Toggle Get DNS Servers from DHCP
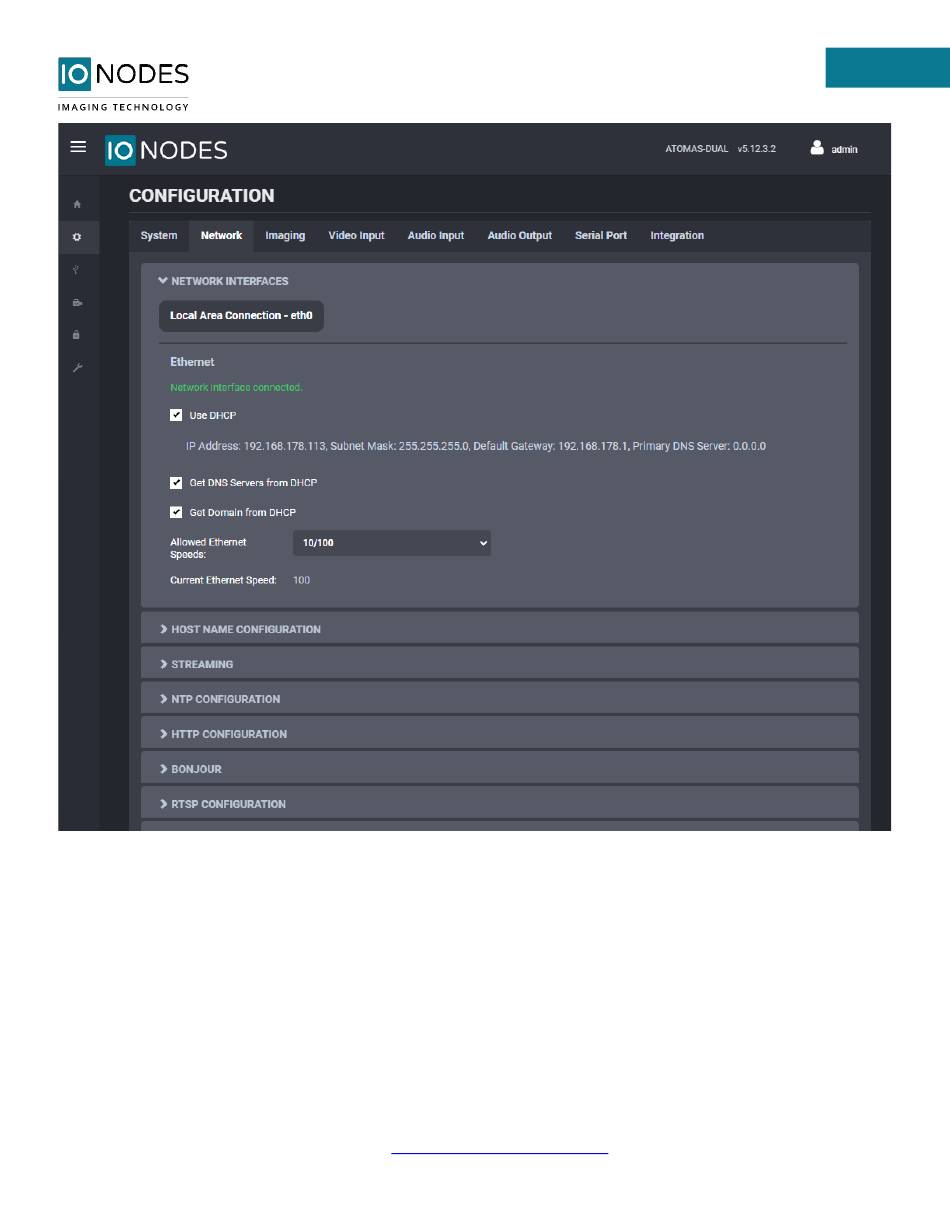Screen dimensions: 950x1229 176,483
